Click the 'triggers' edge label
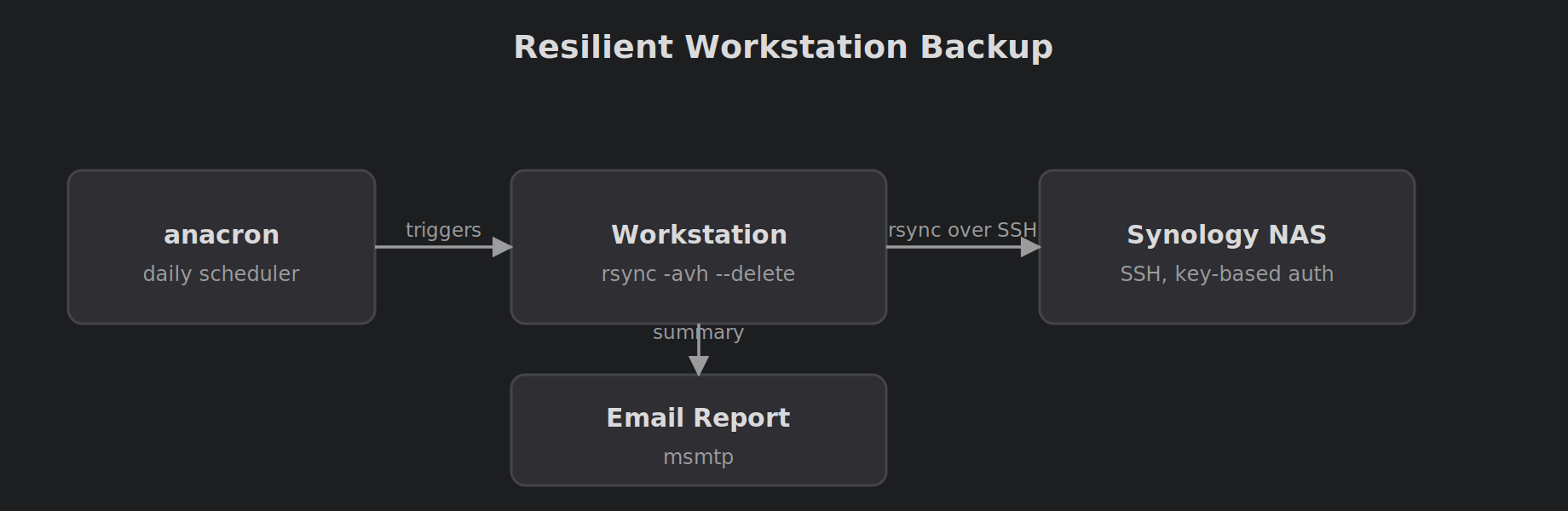Screen dimensions: 1568x511 pyautogui.click(x=443, y=230)
